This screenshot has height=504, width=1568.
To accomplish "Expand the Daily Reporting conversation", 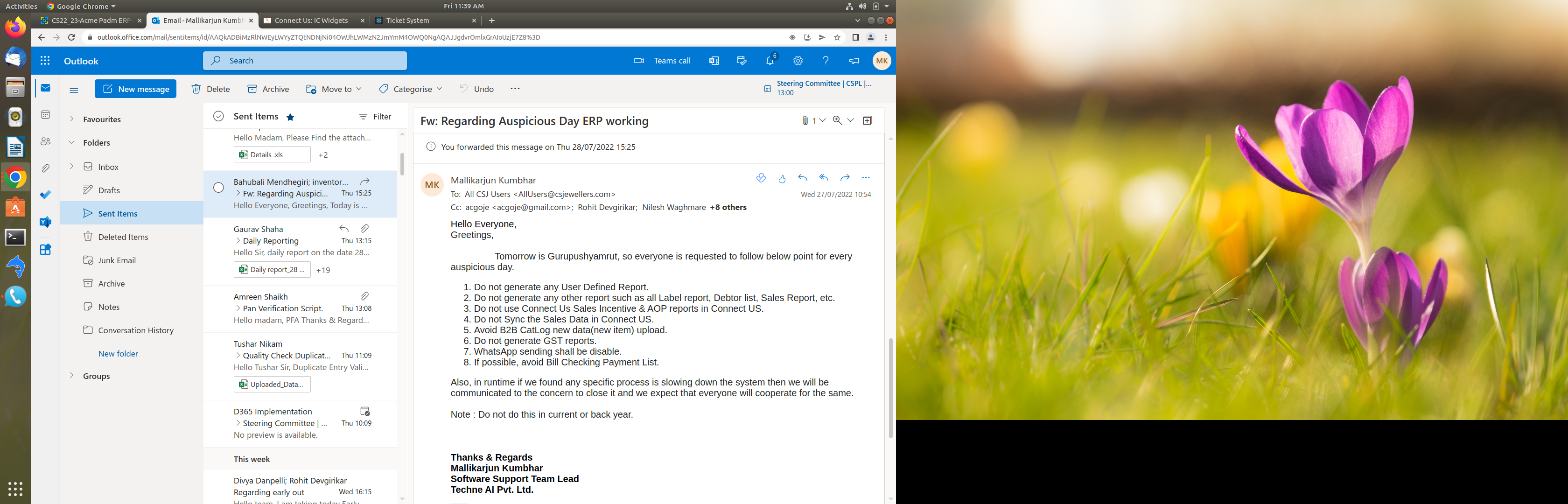I will point(238,240).
